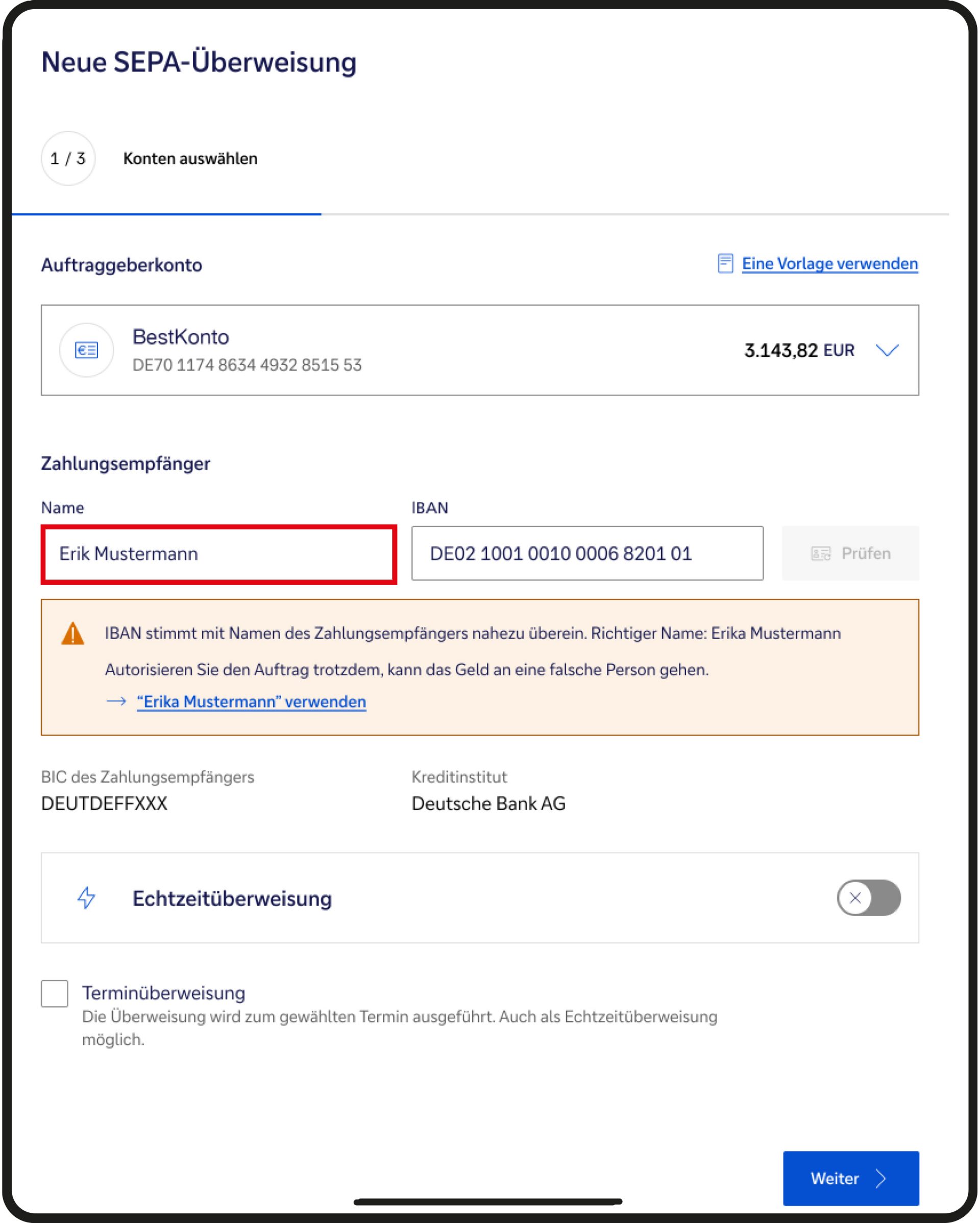The height and width of the screenshot is (1223, 980).
Task: Click the X knob on the Echtzeitüberweisung switch
Action: pyautogui.click(x=855, y=898)
